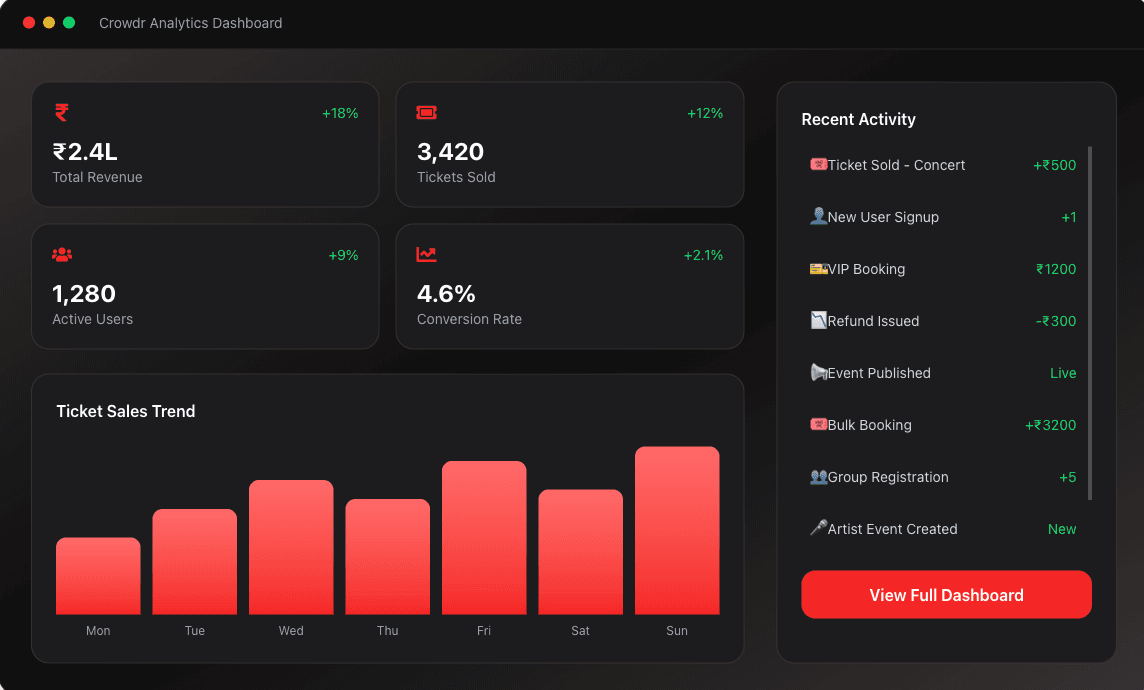Click the Sun bar in Ticket Sales Trend
Image resolution: width=1144 pixels, height=690 pixels.
(677, 530)
